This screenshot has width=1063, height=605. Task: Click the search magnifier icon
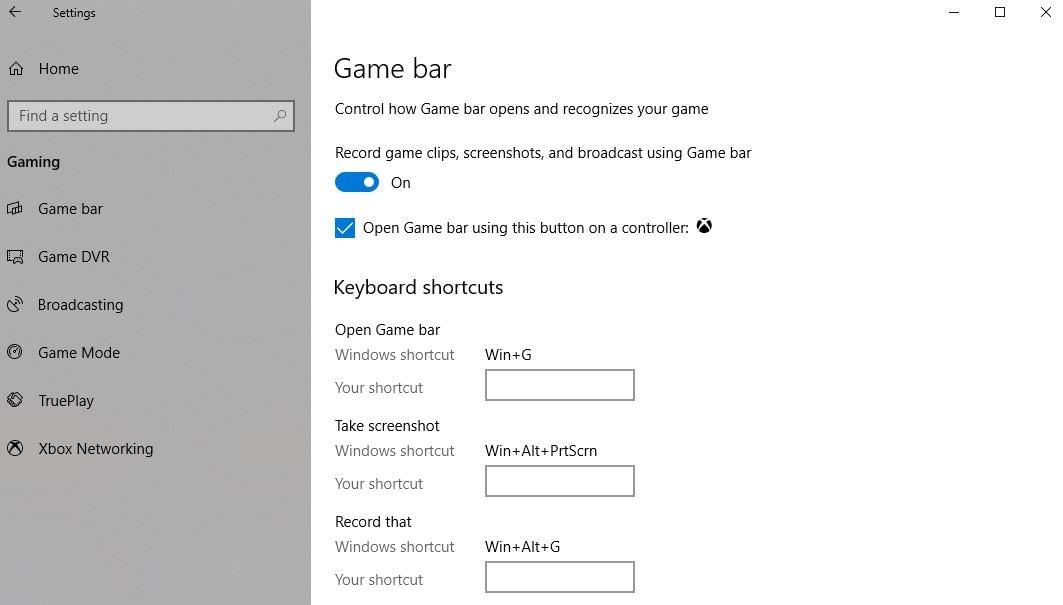280,116
